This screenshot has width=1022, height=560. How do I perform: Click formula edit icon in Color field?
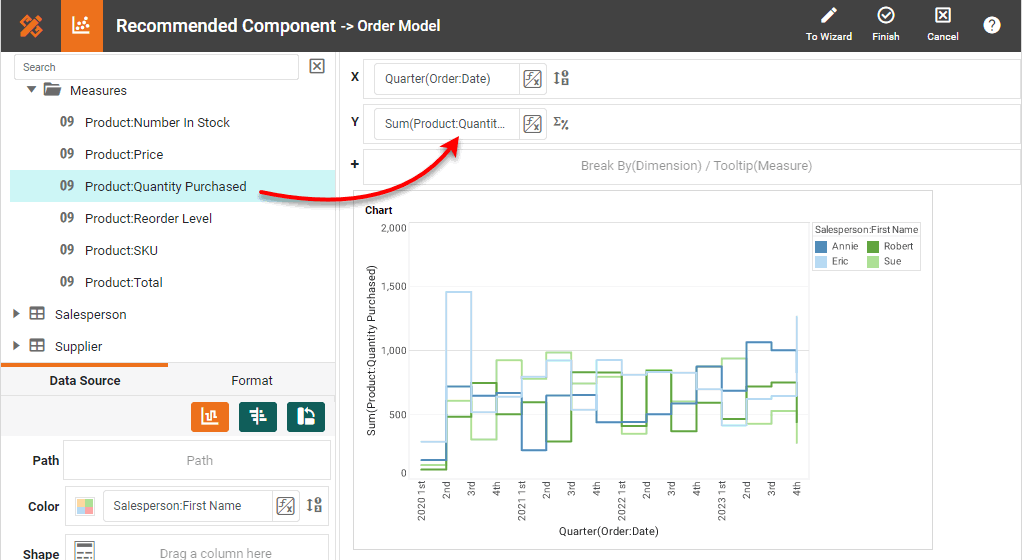click(x=286, y=506)
